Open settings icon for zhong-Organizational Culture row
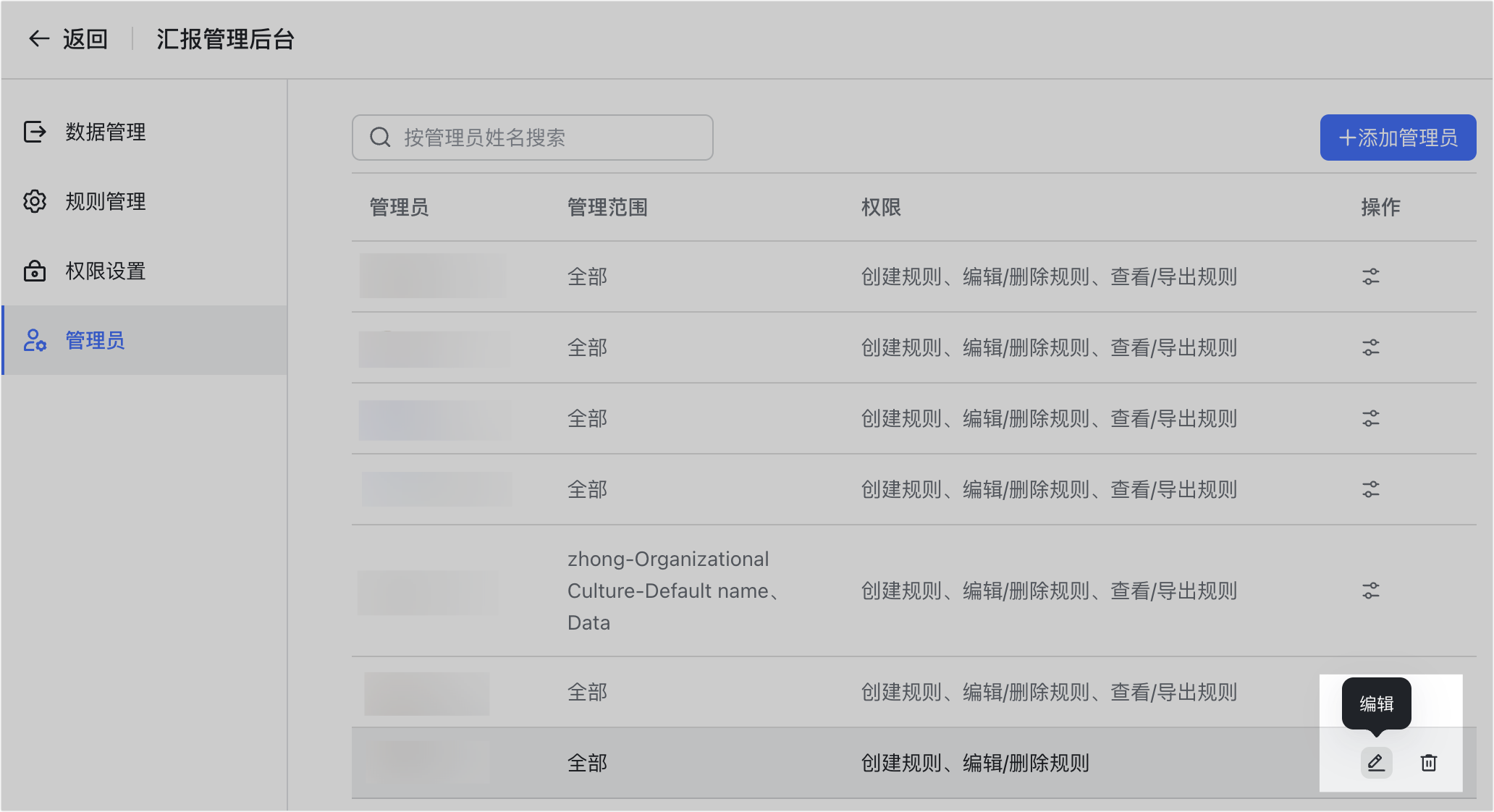Image resolution: width=1494 pixels, height=812 pixels. pos(1370,591)
